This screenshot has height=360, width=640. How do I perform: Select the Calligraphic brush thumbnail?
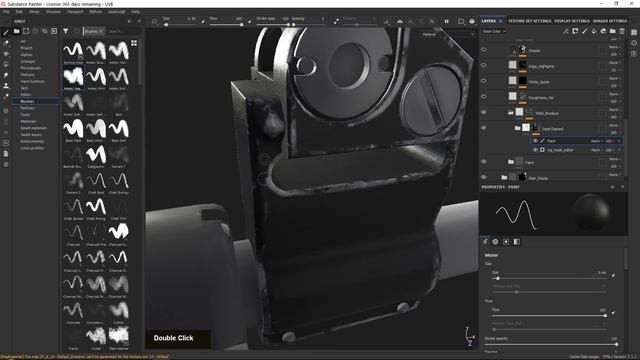pyautogui.click(x=96, y=156)
